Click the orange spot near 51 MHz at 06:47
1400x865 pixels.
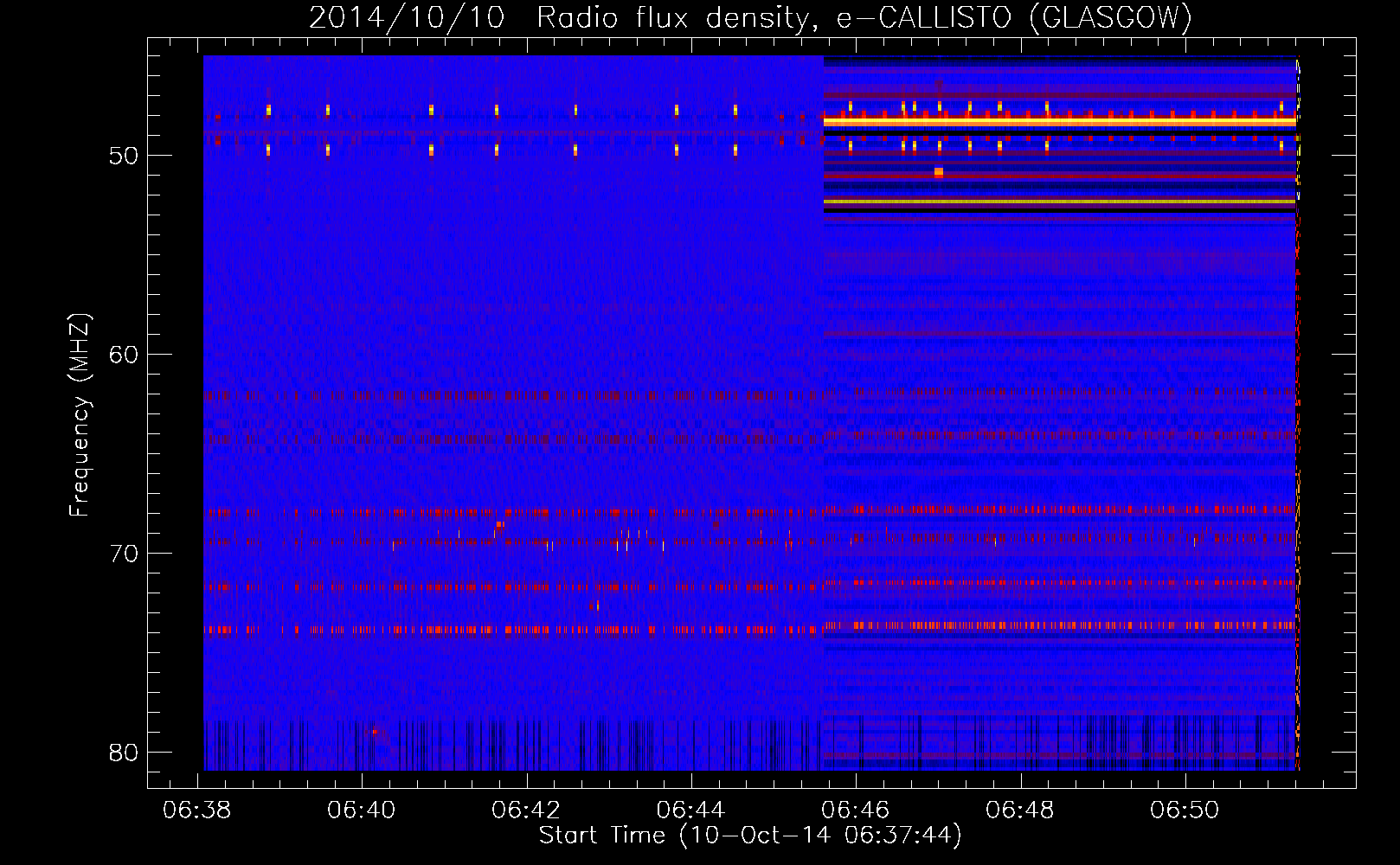click(x=939, y=173)
